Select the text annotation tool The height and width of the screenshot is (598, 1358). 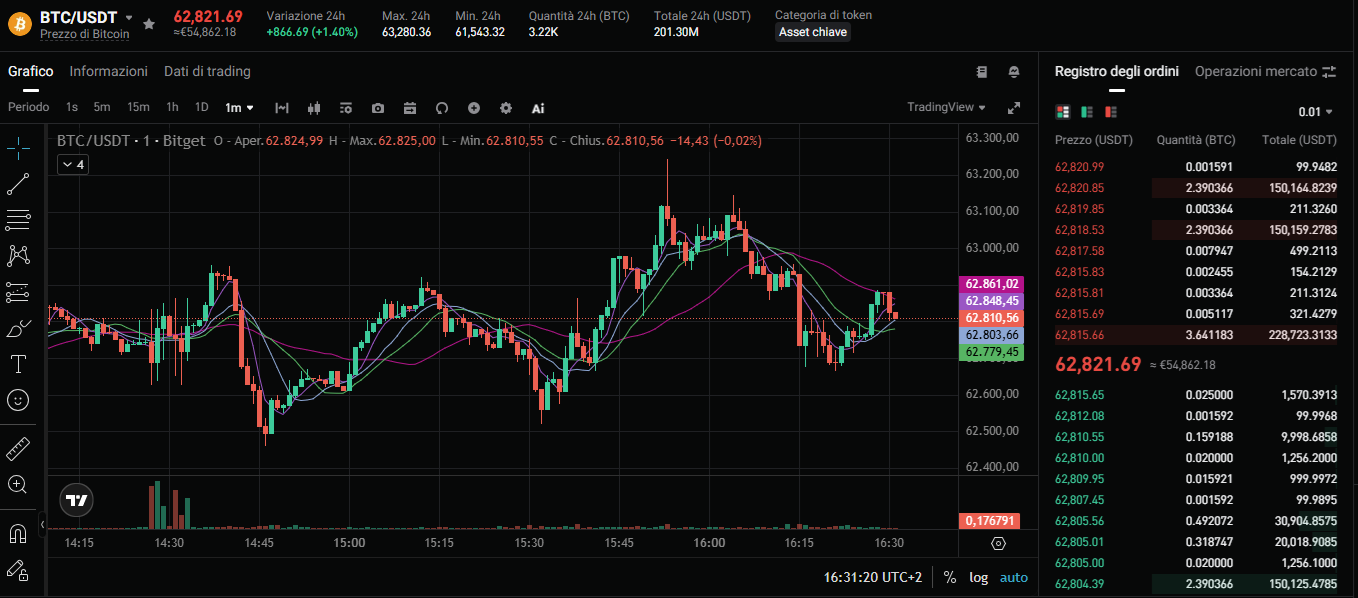tap(18, 363)
